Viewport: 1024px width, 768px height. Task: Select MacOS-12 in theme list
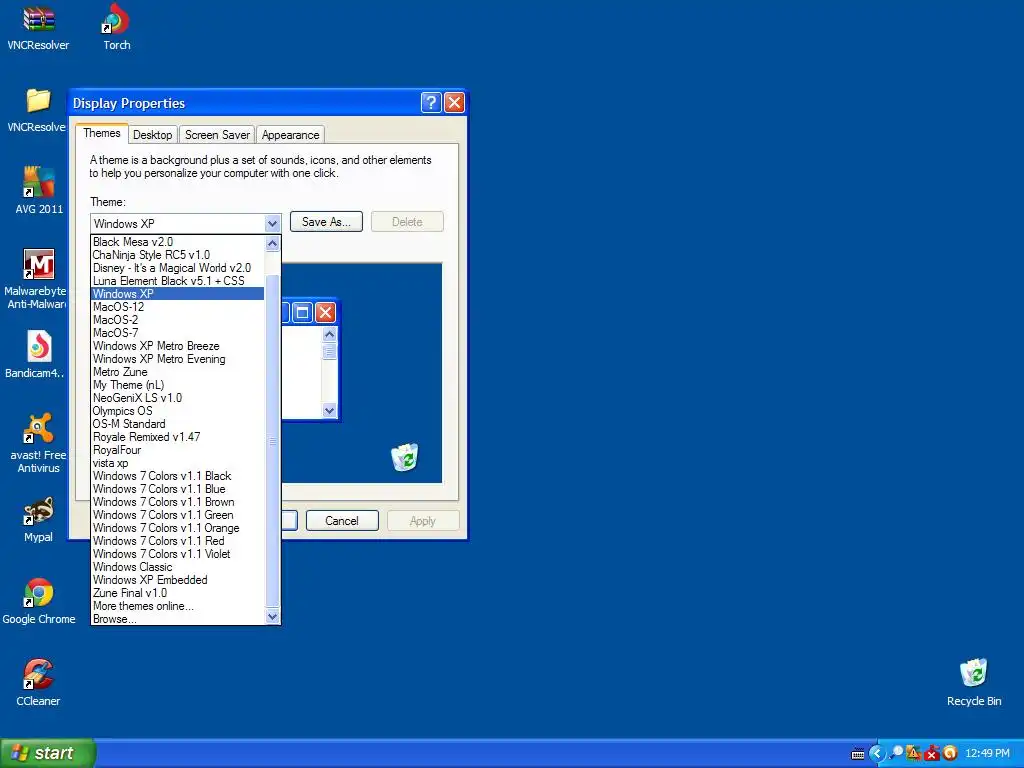(178, 307)
